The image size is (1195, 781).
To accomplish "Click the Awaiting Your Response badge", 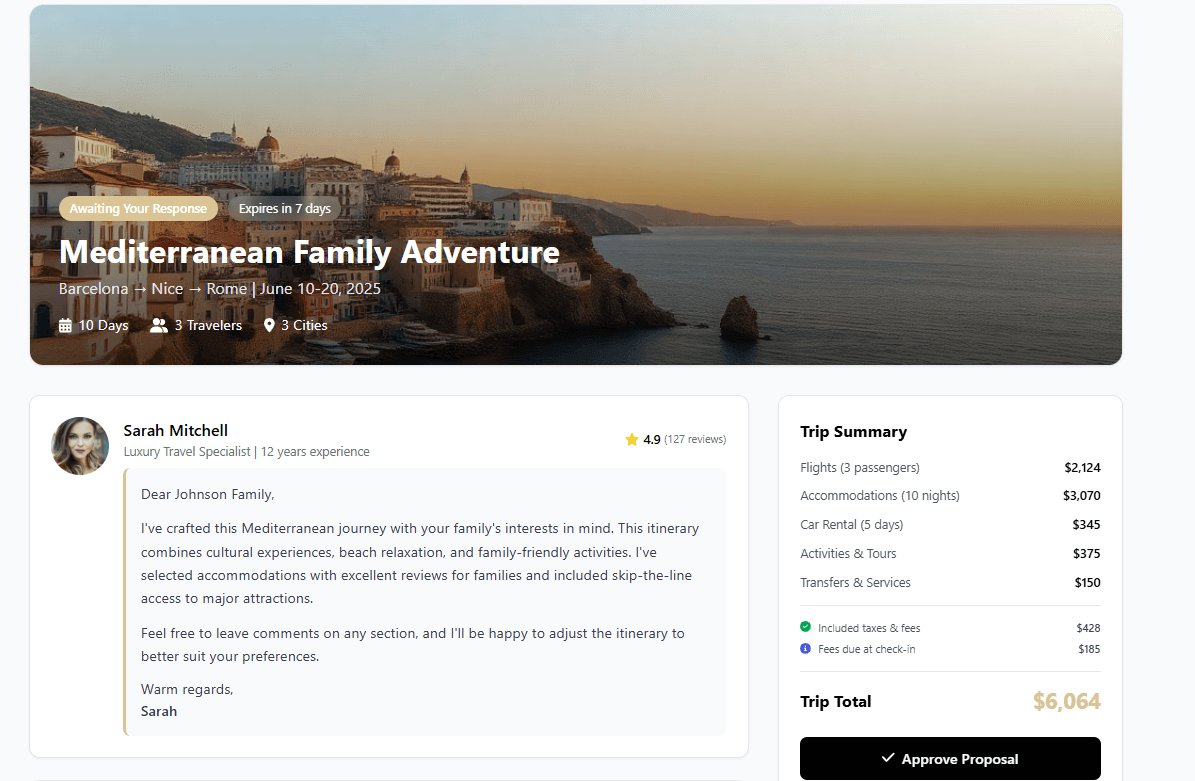I will (138, 209).
